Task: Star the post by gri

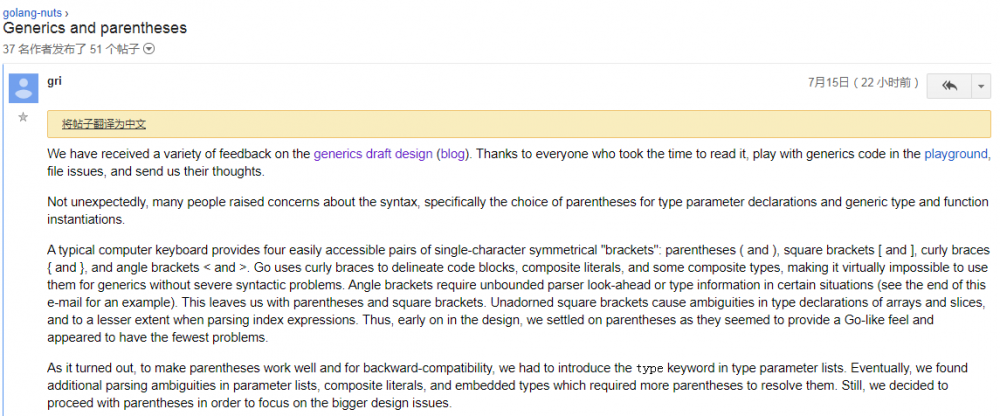Action: click(x=24, y=117)
